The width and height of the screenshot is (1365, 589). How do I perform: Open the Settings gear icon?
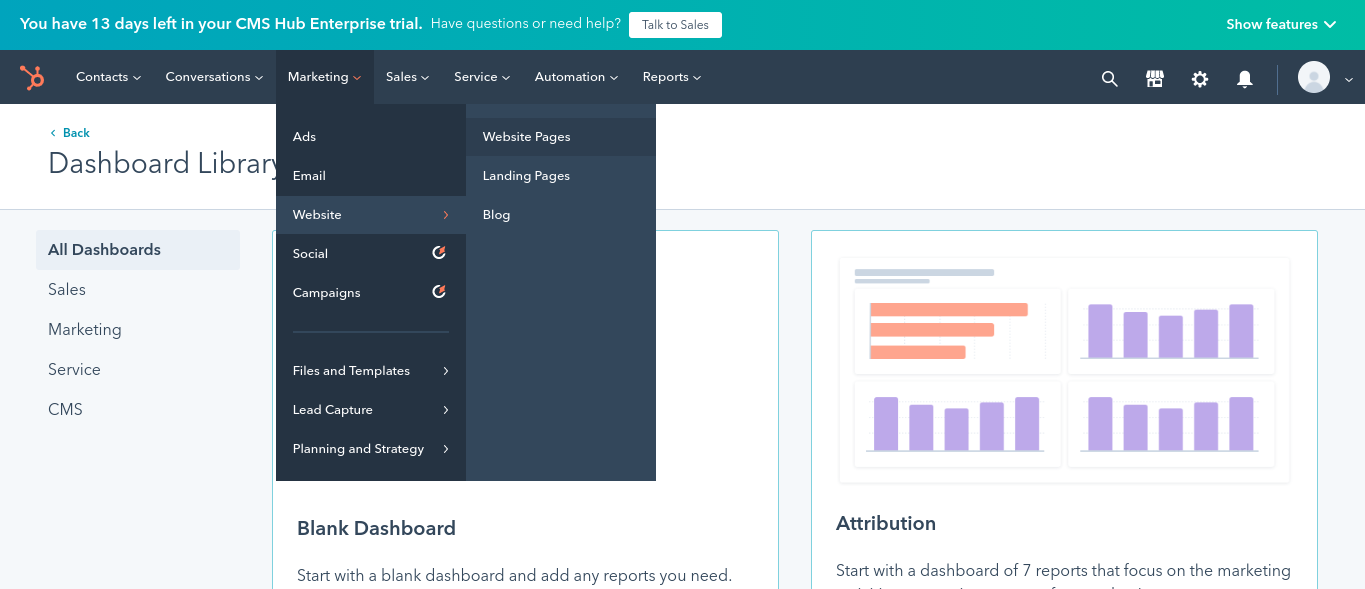[1200, 78]
